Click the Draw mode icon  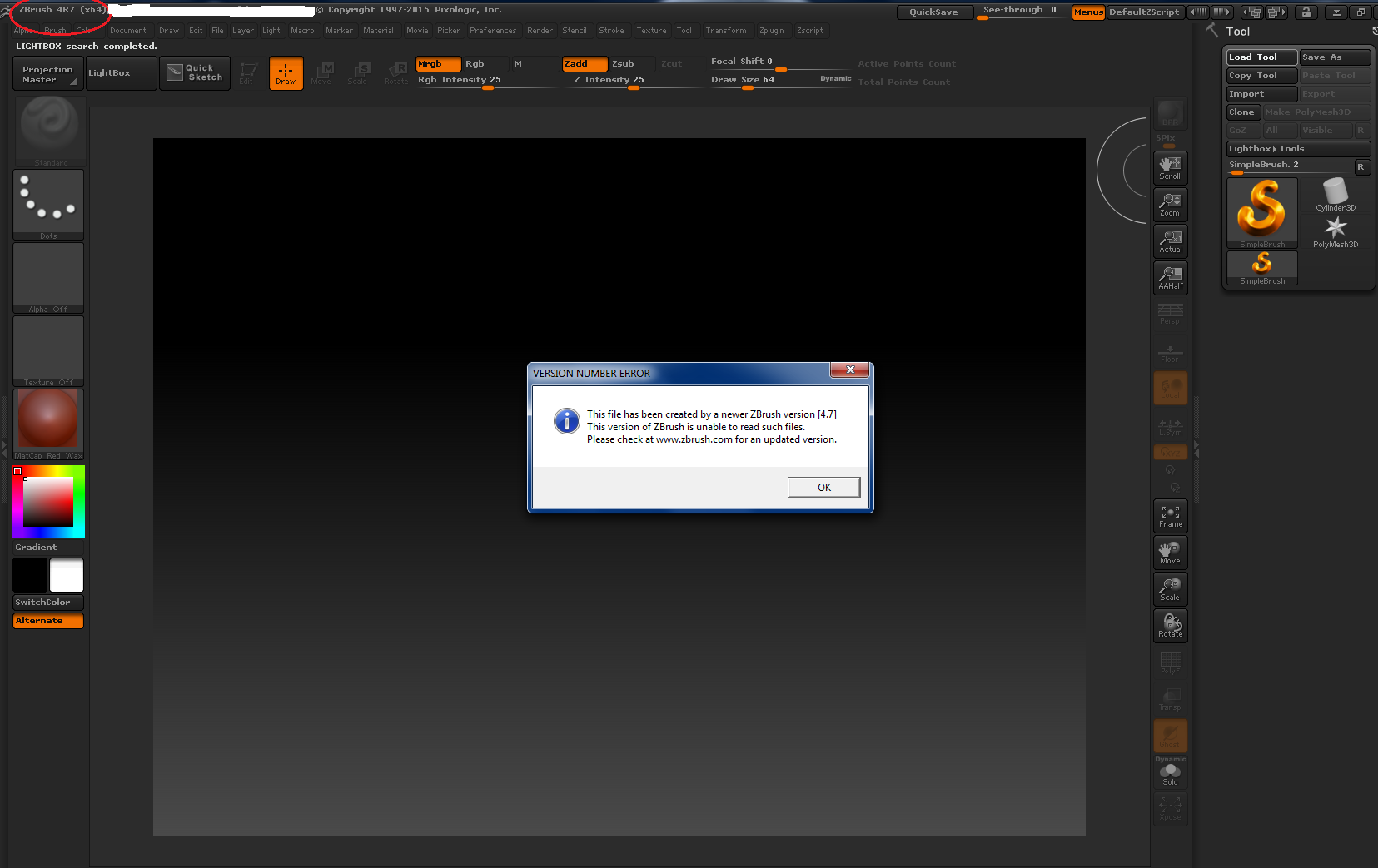[x=286, y=73]
